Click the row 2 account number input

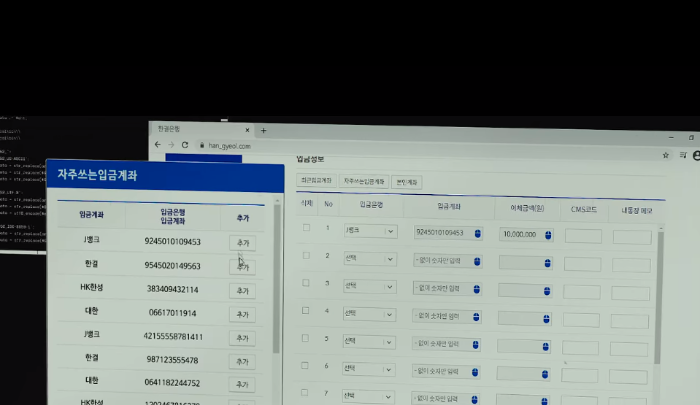tap(447, 261)
